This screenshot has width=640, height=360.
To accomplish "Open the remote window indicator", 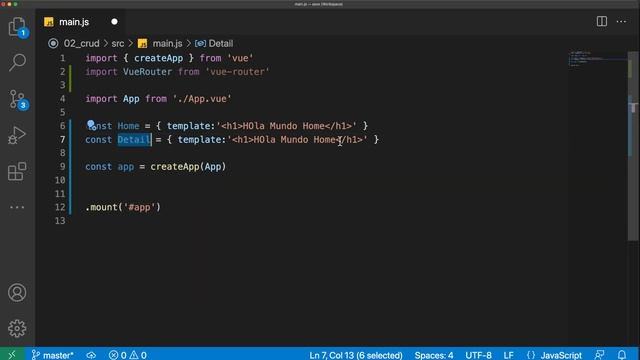I will pos(12,355).
